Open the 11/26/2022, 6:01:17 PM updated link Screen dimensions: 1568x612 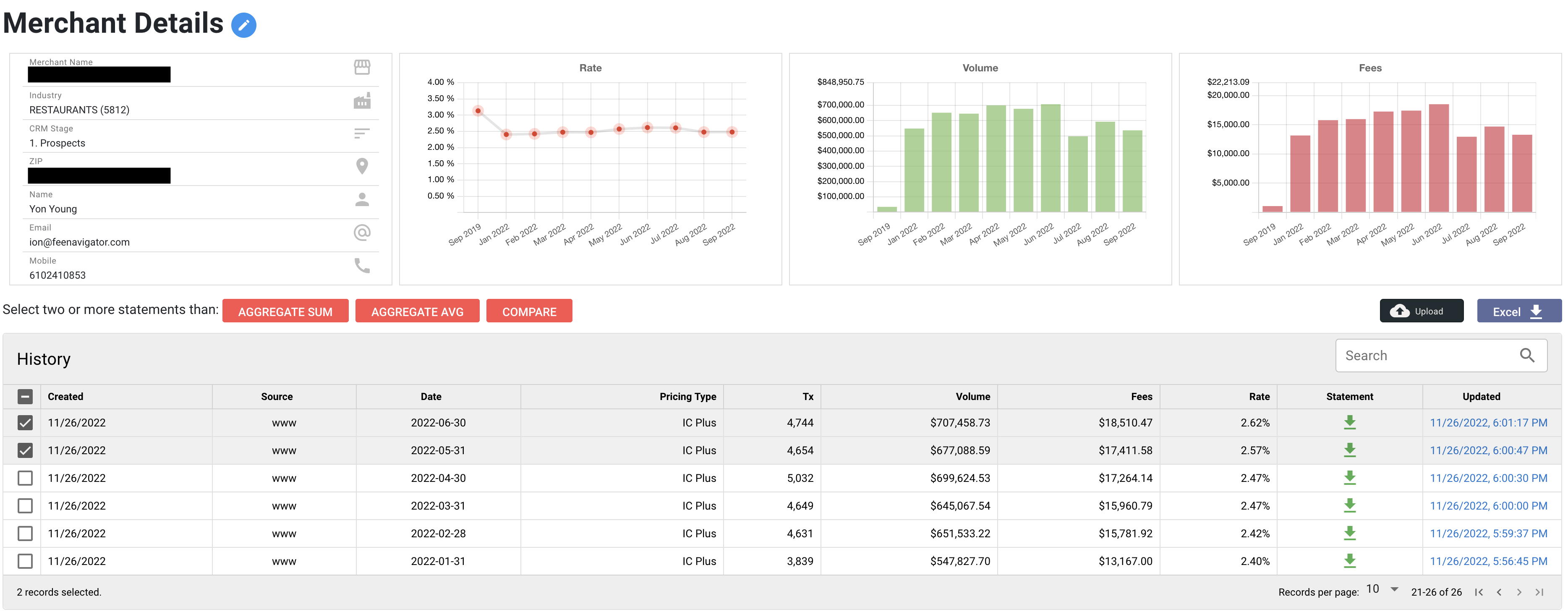[1488, 423]
